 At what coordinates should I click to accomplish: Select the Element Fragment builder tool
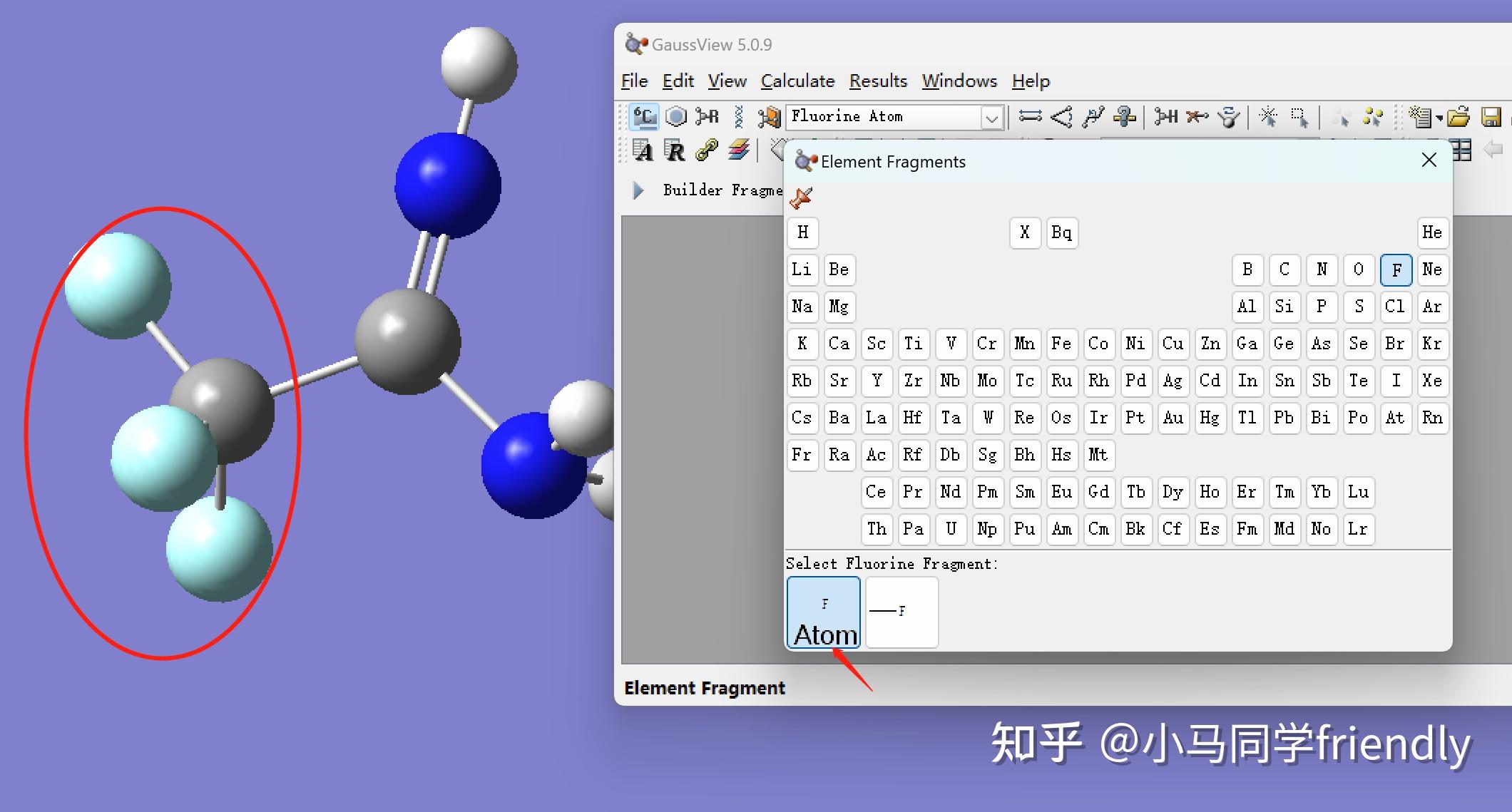[x=645, y=116]
